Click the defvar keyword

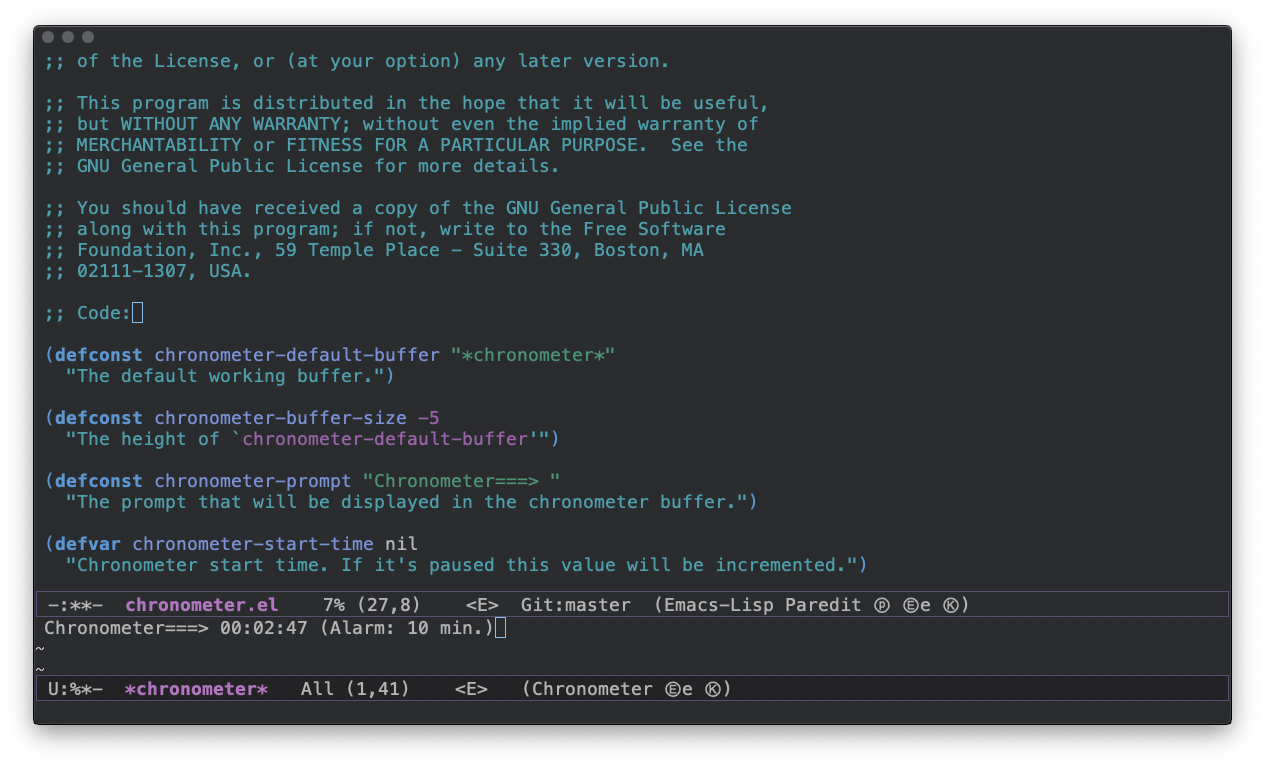tap(88, 544)
